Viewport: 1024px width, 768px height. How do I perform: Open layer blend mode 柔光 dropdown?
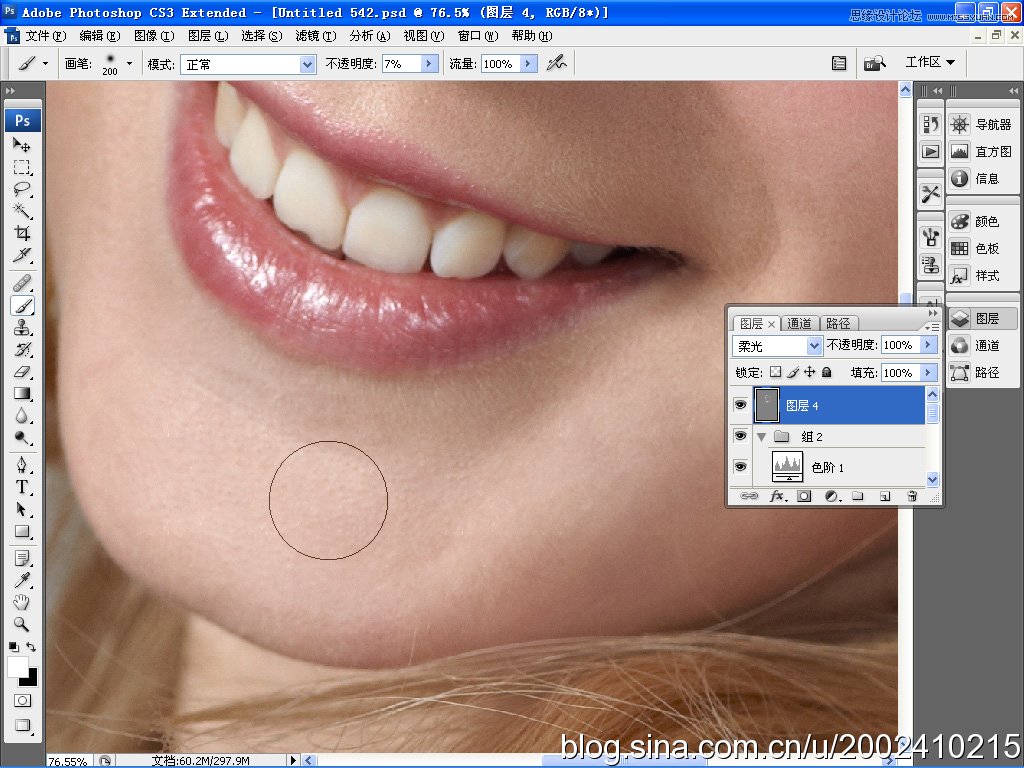pos(814,345)
